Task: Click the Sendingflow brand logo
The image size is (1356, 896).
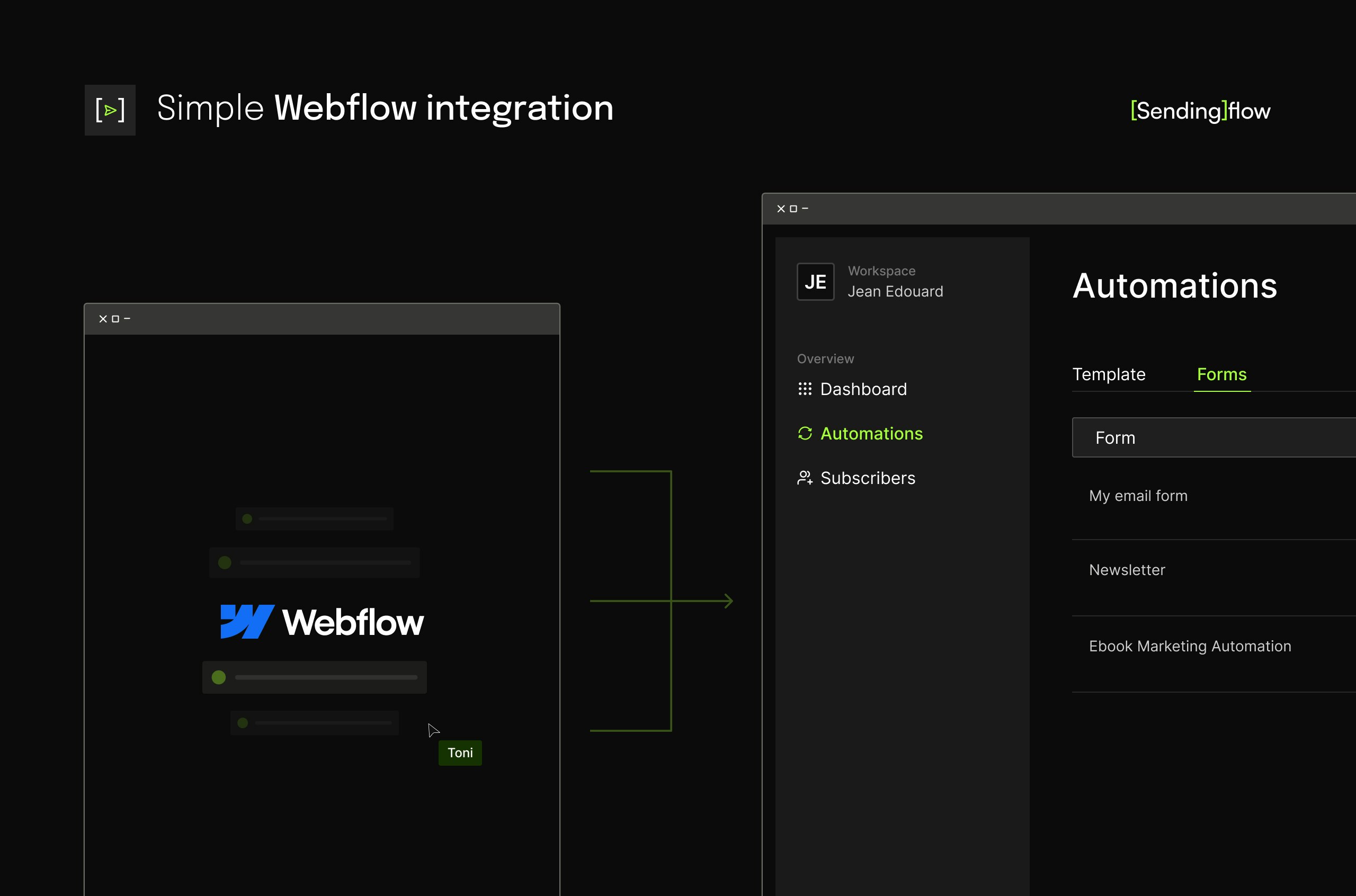Action: click(1200, 110)
